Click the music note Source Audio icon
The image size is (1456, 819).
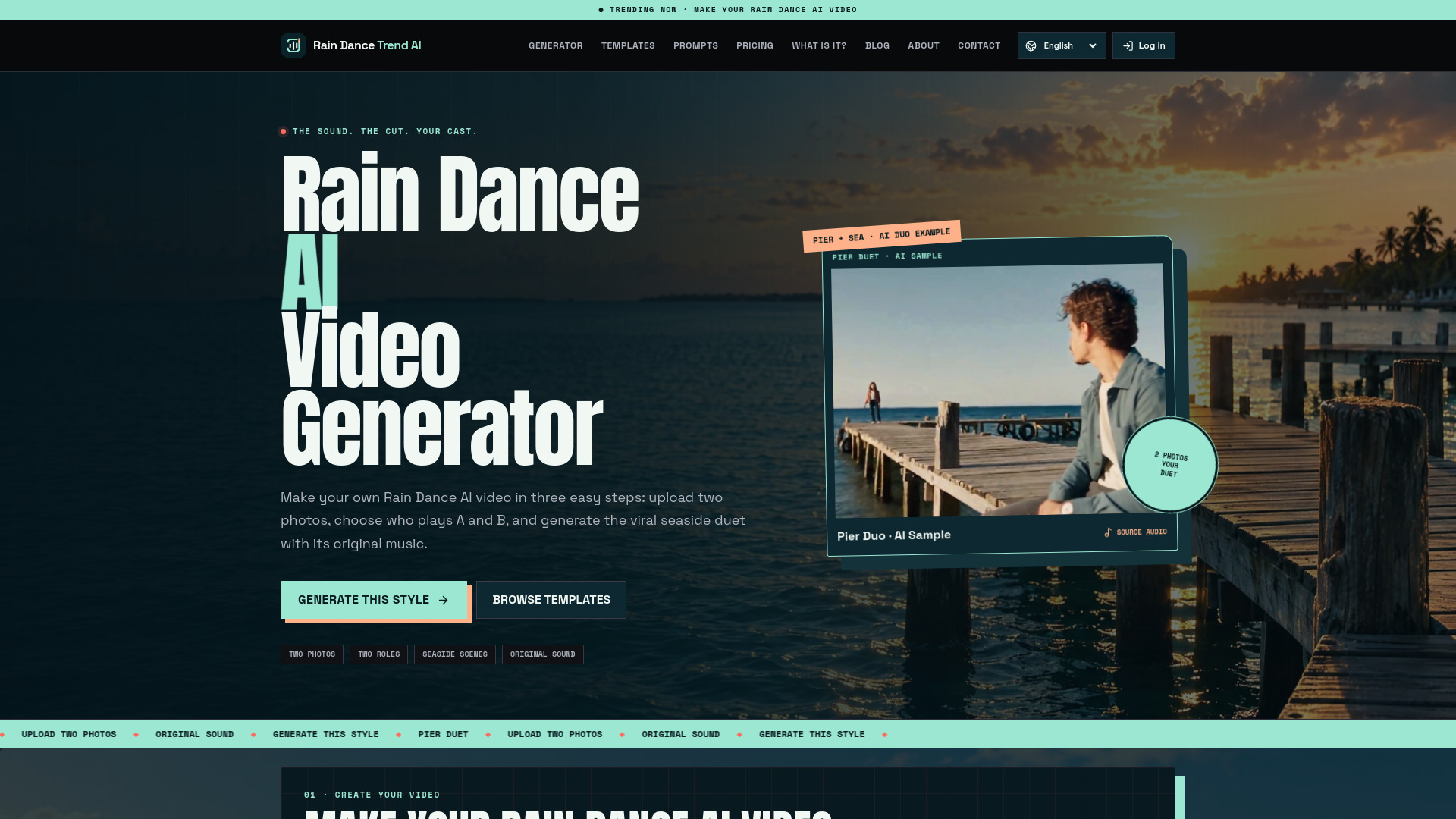(1108, 532)
